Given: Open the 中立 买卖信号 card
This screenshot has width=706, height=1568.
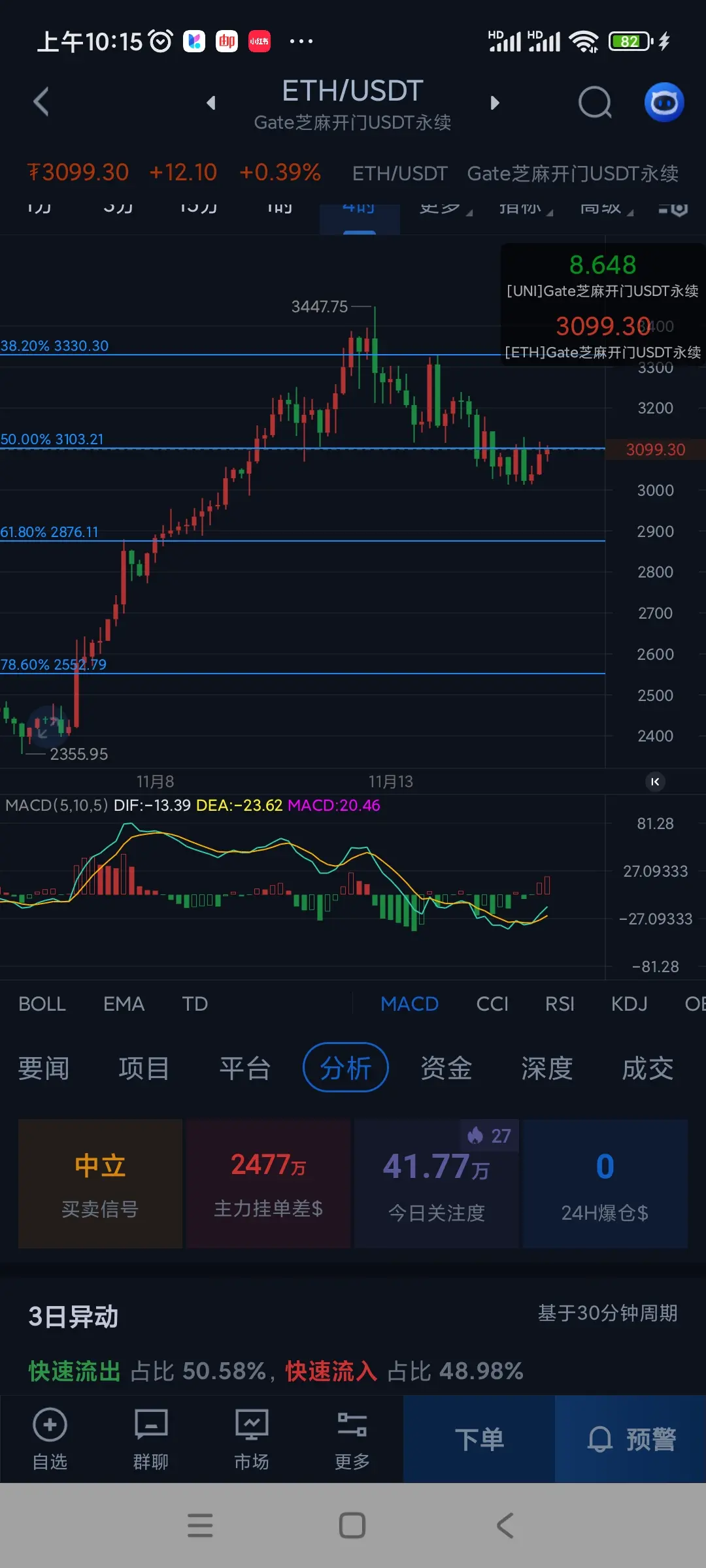Looking at the screenshot, I should 100,1184.
